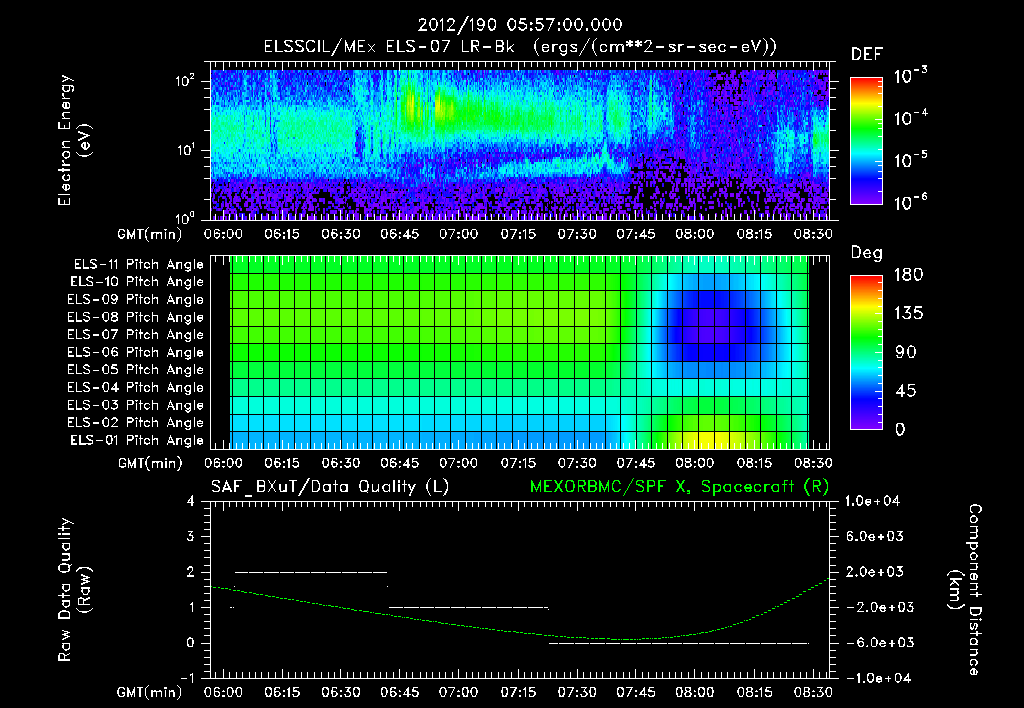Image resolution: width=1024 pixels, height=708 pixels.
Task: Click the ELS-01 Pitch Angle row label
Action: tap(137, 440)
